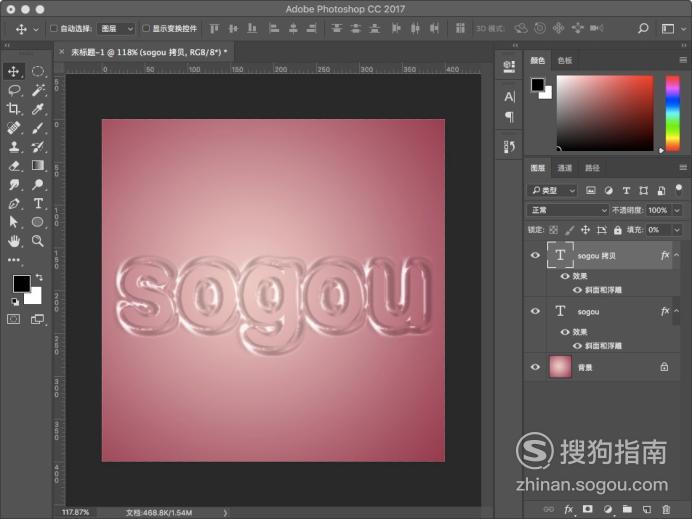Open the opacity 100% slider dropdown
The height and width of the screenshot is (519, 692).
(x=677, y=211)
